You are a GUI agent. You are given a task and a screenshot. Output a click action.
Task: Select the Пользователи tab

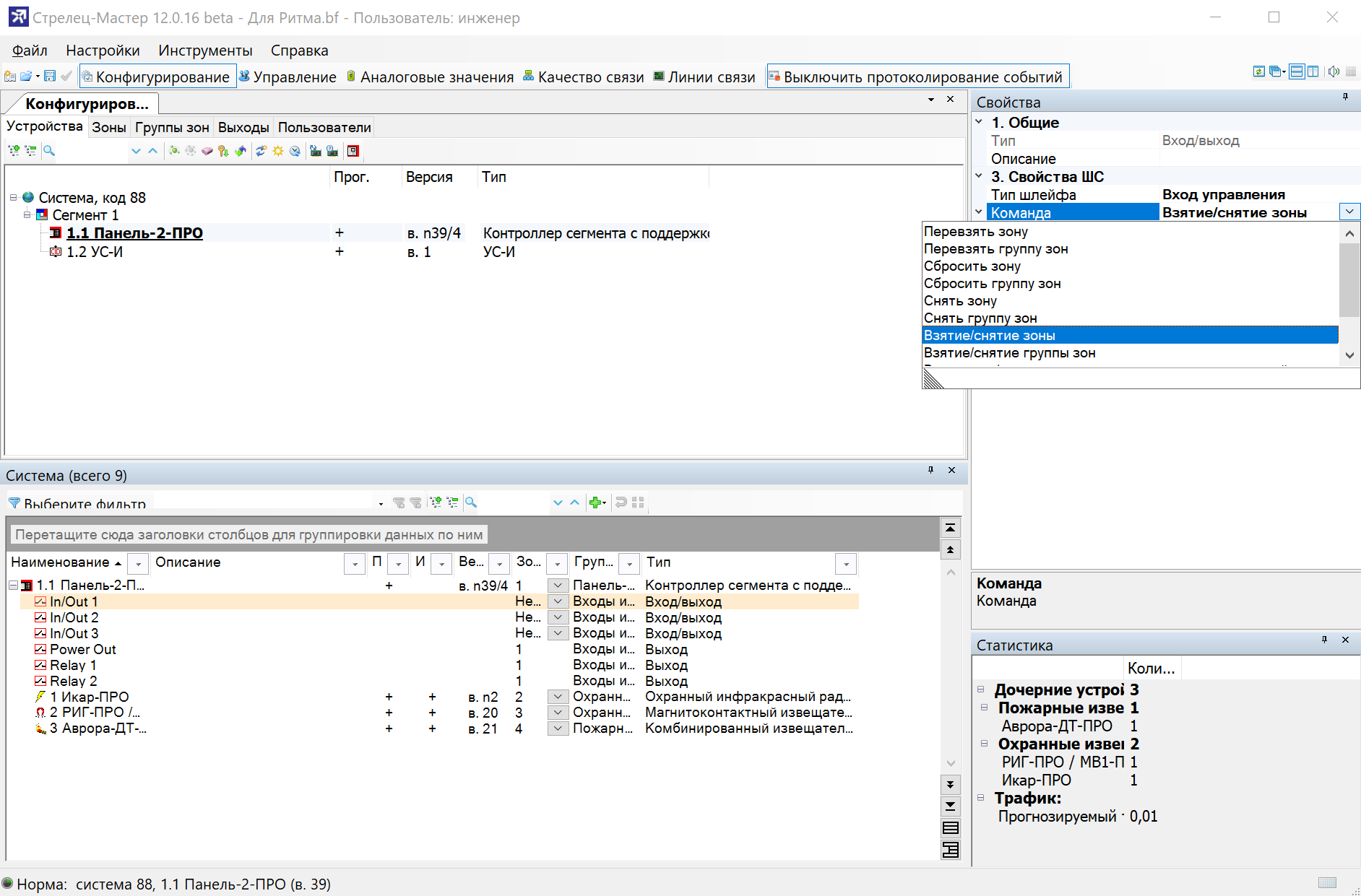click(x=324, y=128)
